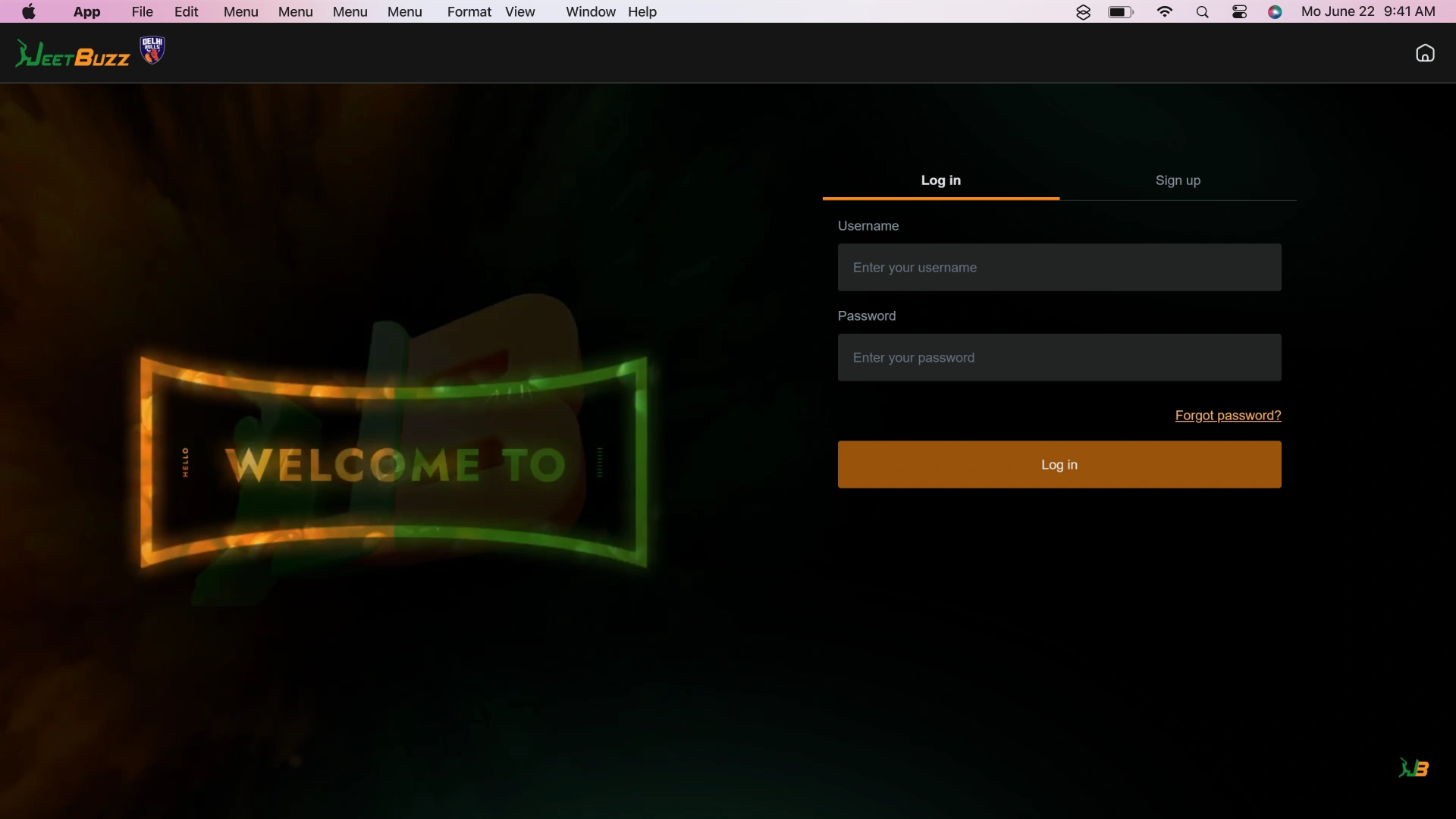The width and height of the screenshot is (1456, 819).
Task: Open Spotlight search icon
Action: [1202, 12]
